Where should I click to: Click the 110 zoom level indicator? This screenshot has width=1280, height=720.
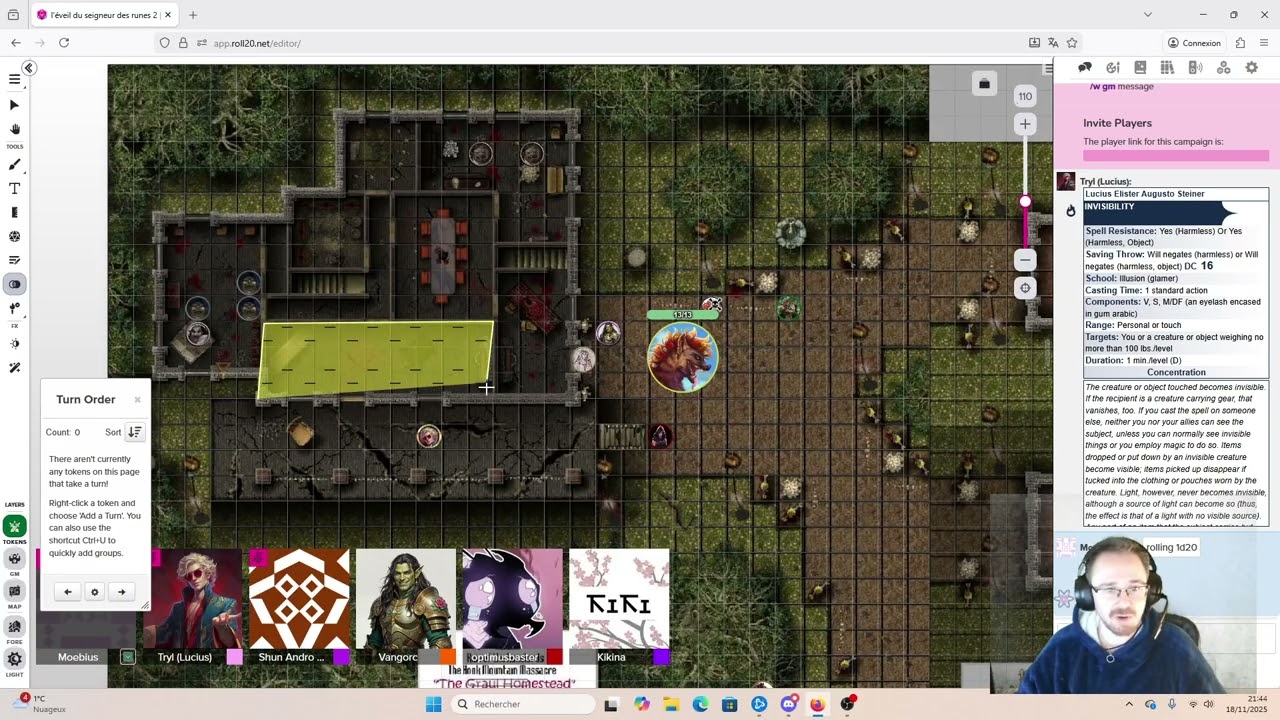tap(1025, 96)
